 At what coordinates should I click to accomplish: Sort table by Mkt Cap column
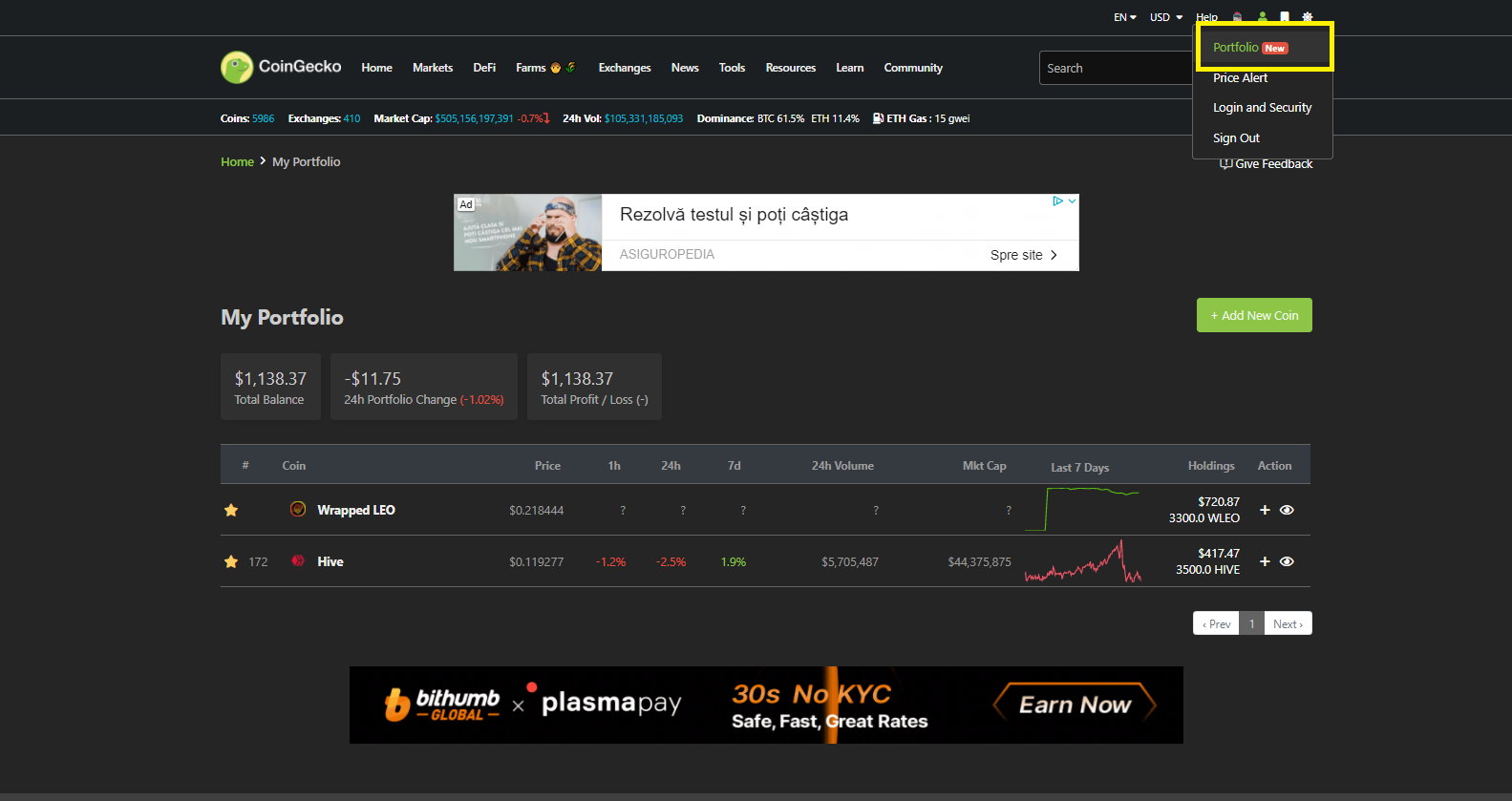click(x=985, y=466)
